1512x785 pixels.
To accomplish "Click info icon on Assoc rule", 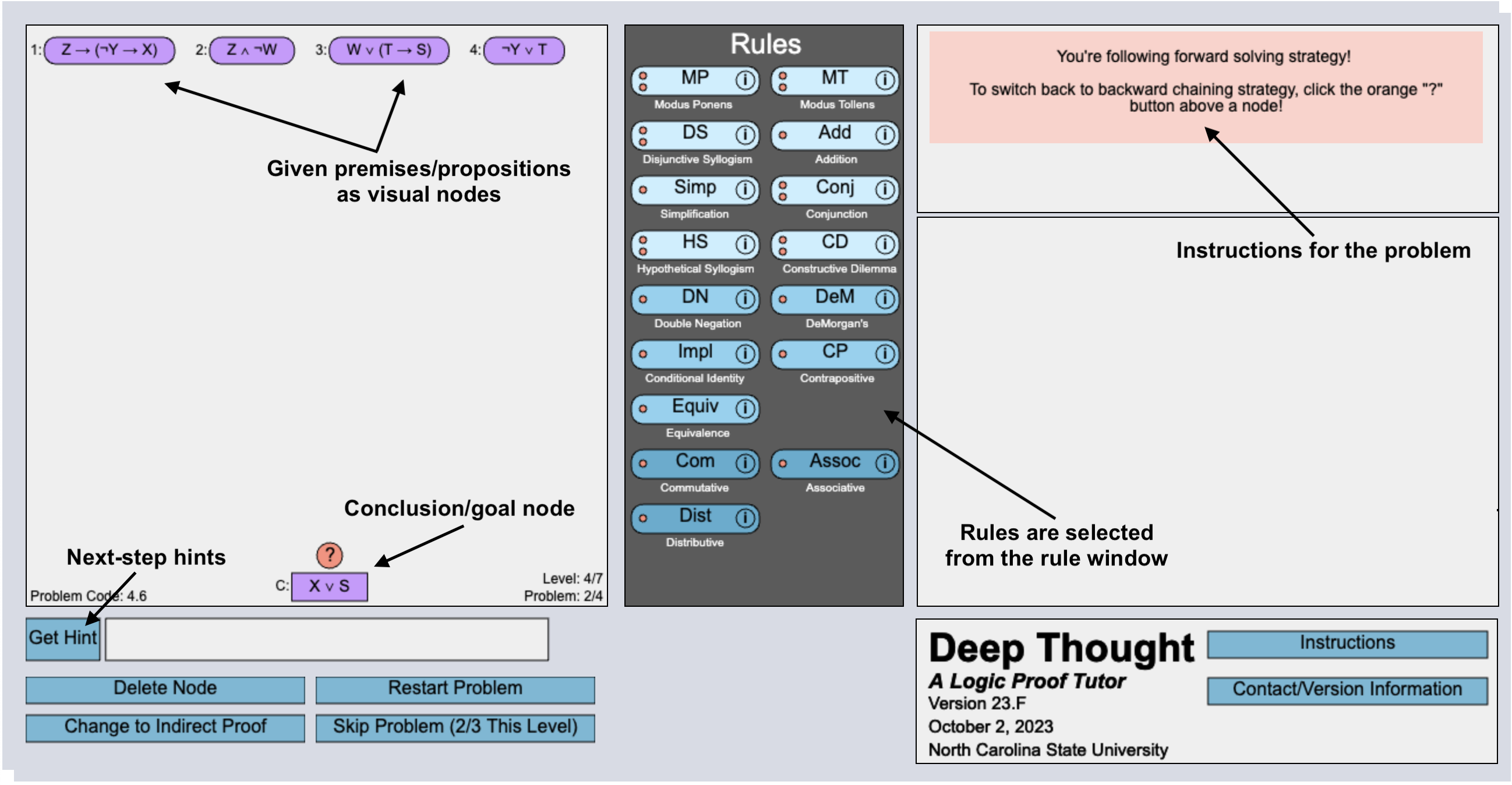I will (885, 464).
